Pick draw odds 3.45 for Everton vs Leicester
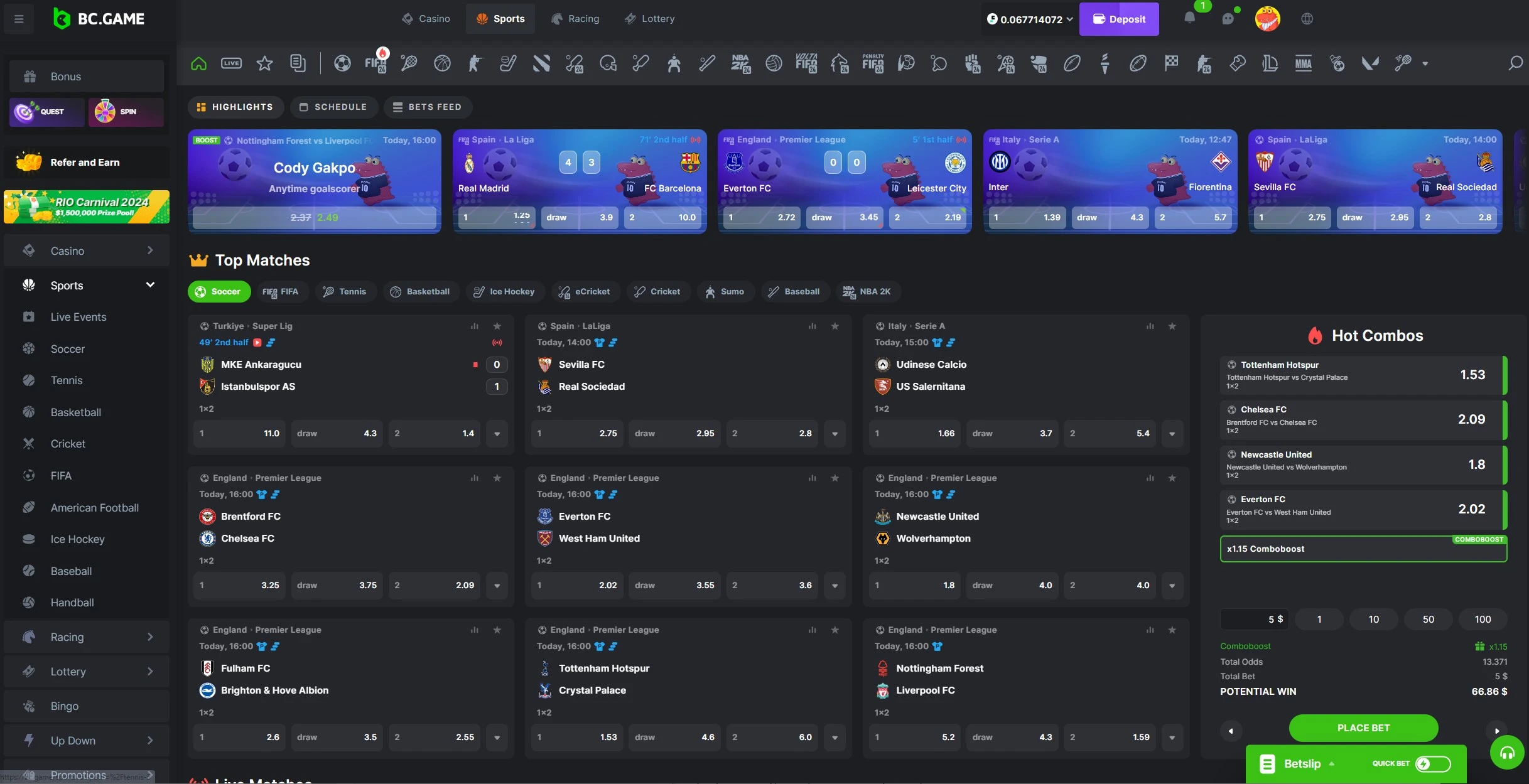 pos(845,217)
